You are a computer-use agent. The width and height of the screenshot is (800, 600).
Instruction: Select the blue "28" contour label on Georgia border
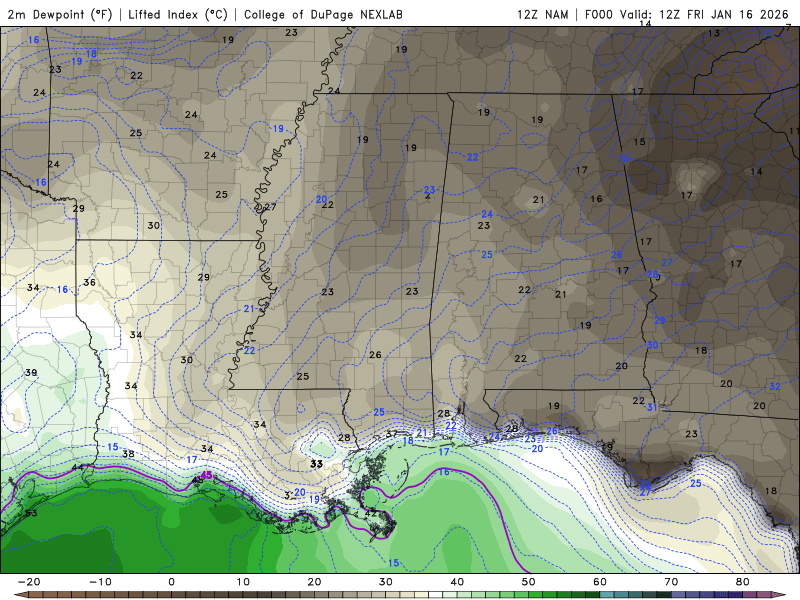[x=653, y=274]
